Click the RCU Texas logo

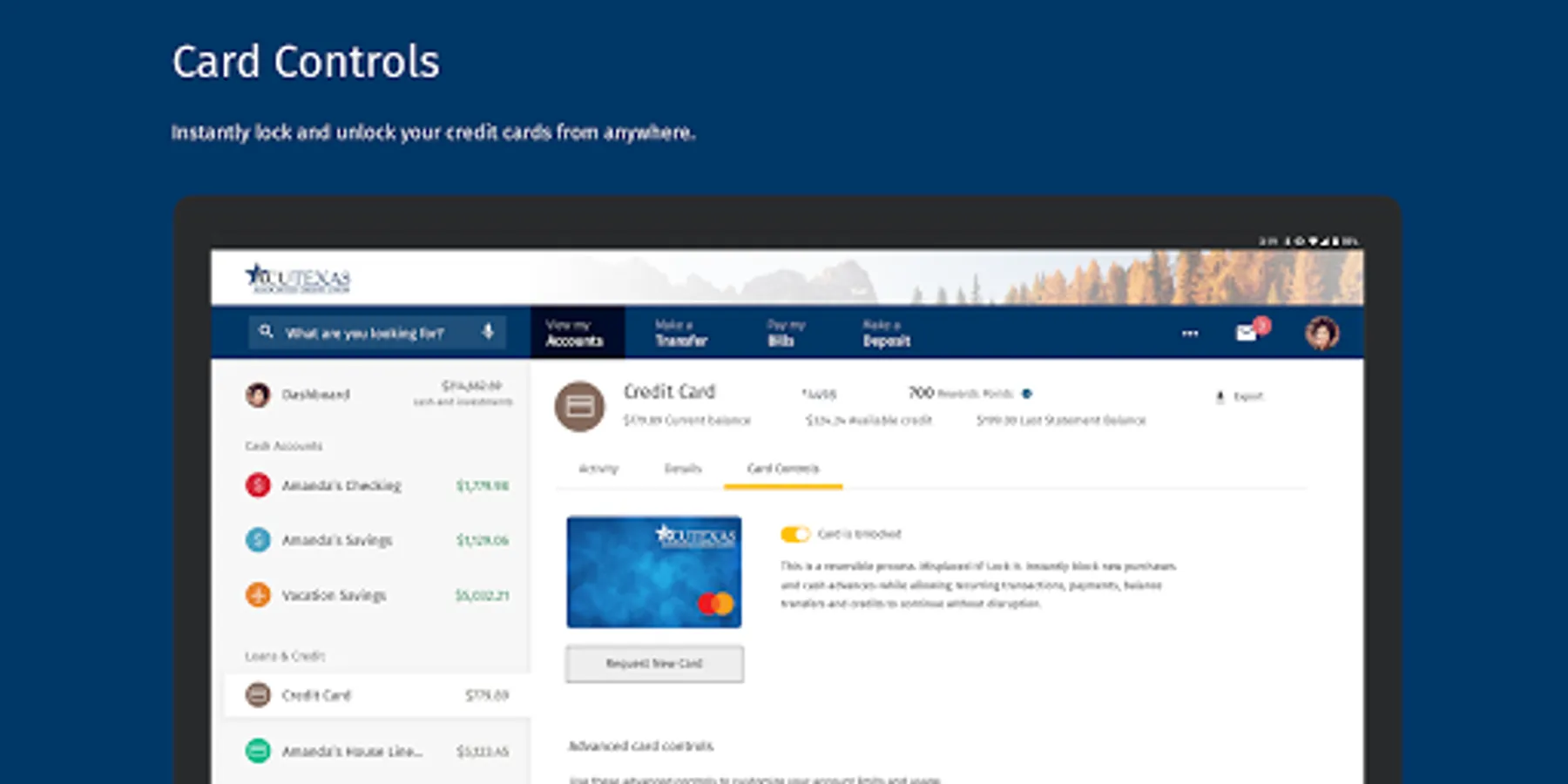tap(298, 278)
